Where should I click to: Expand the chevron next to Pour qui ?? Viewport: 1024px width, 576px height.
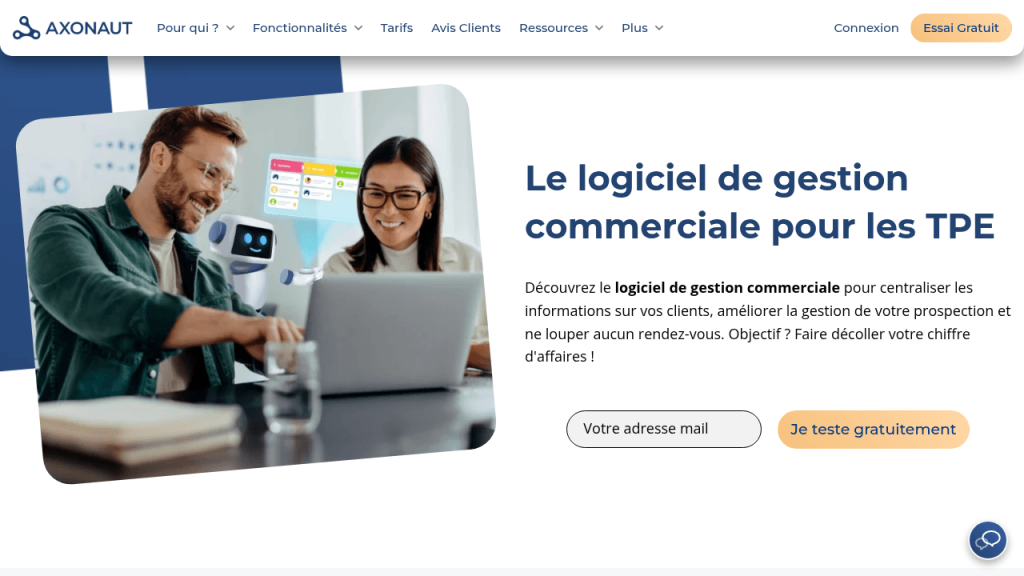point(230,28)
